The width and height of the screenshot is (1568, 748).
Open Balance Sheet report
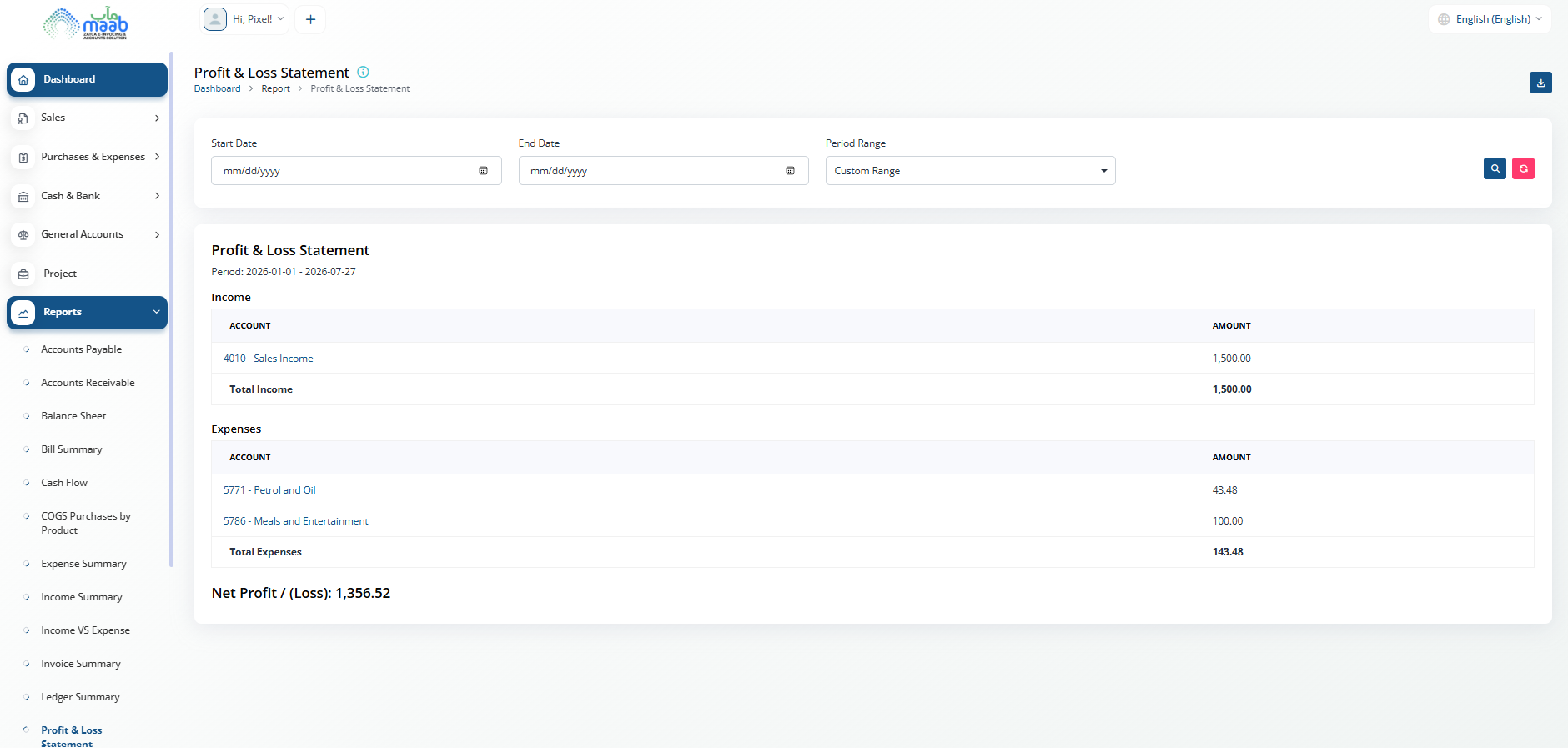tap(73, 416)
